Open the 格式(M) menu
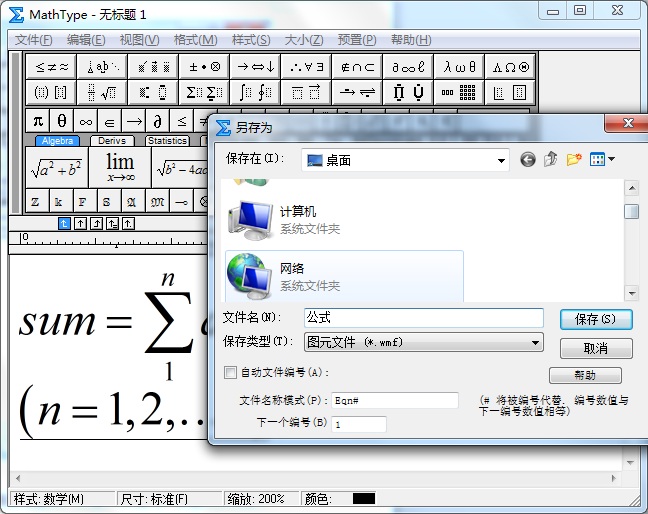Screen dimensions: 648x514 (195, 40)
